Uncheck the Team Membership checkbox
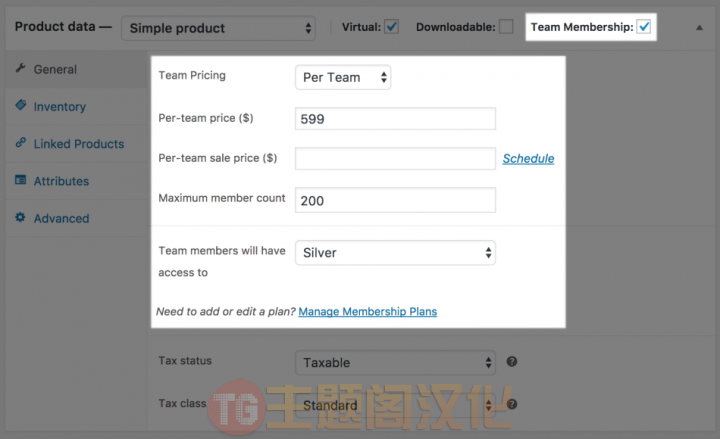720x439 pixels. pos(644,27)
